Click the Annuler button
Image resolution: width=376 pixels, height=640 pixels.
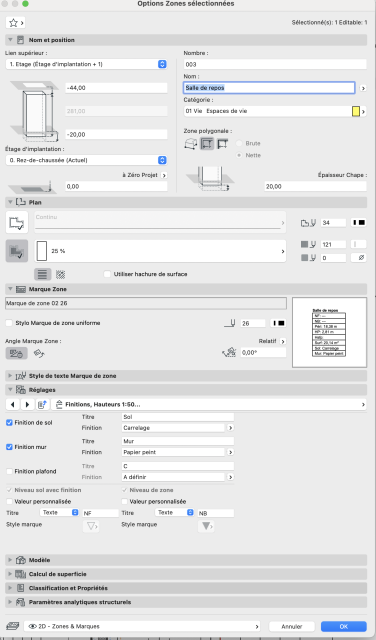tap(292, 626)
